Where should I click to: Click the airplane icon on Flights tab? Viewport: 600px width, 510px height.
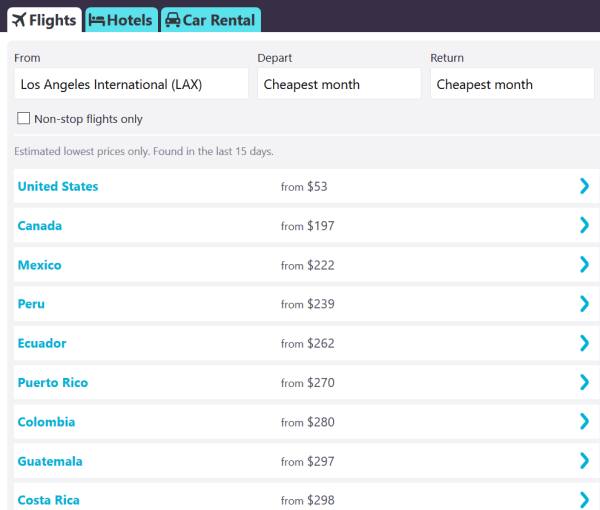click(x=18, y=20)
